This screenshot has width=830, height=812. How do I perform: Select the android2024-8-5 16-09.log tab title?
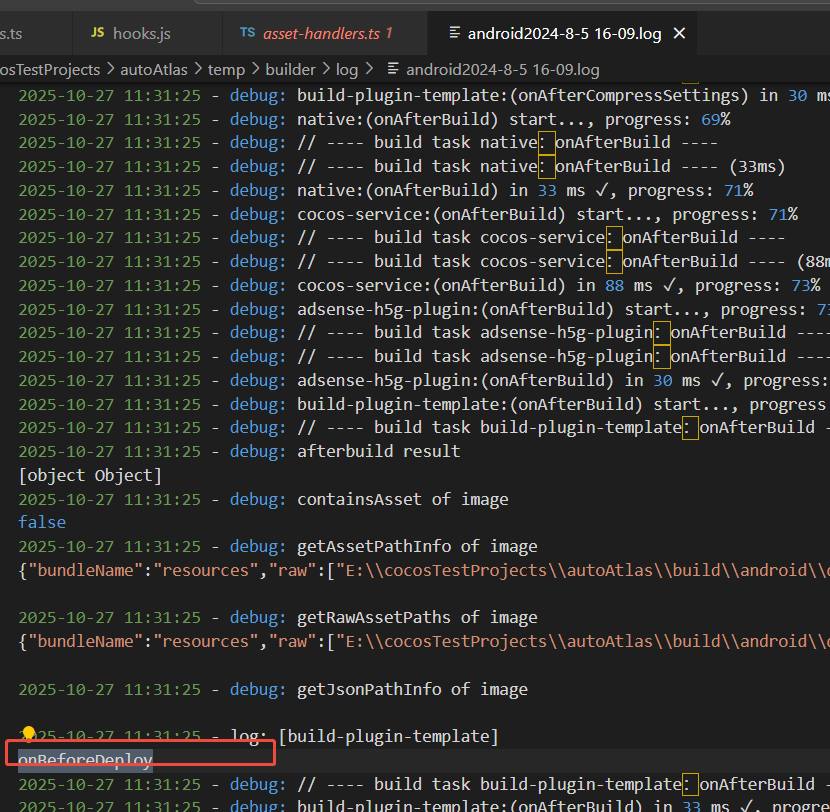coord(564,33)
